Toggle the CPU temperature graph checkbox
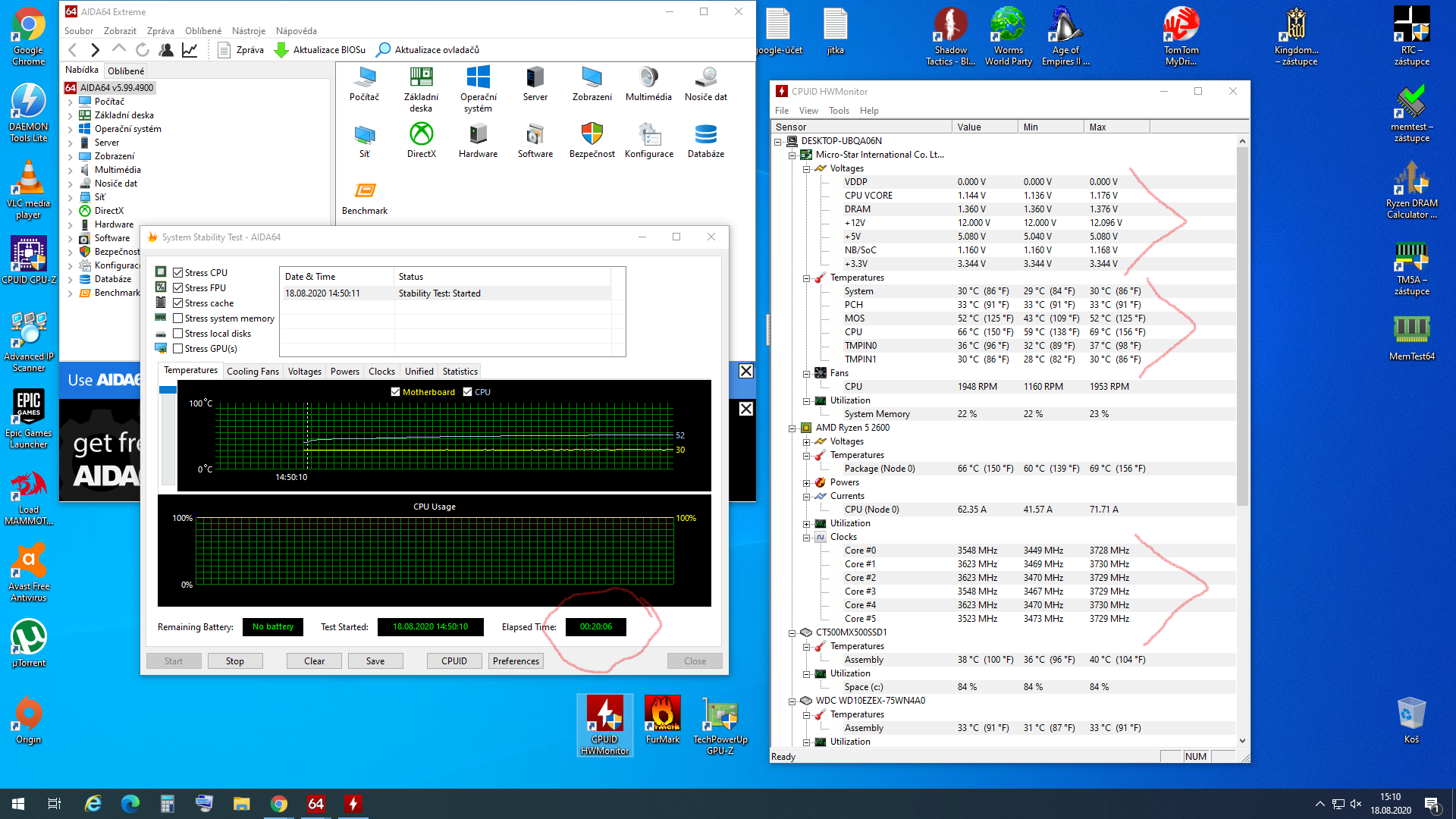Screen dimensions: 1456x819 (468, 392)
